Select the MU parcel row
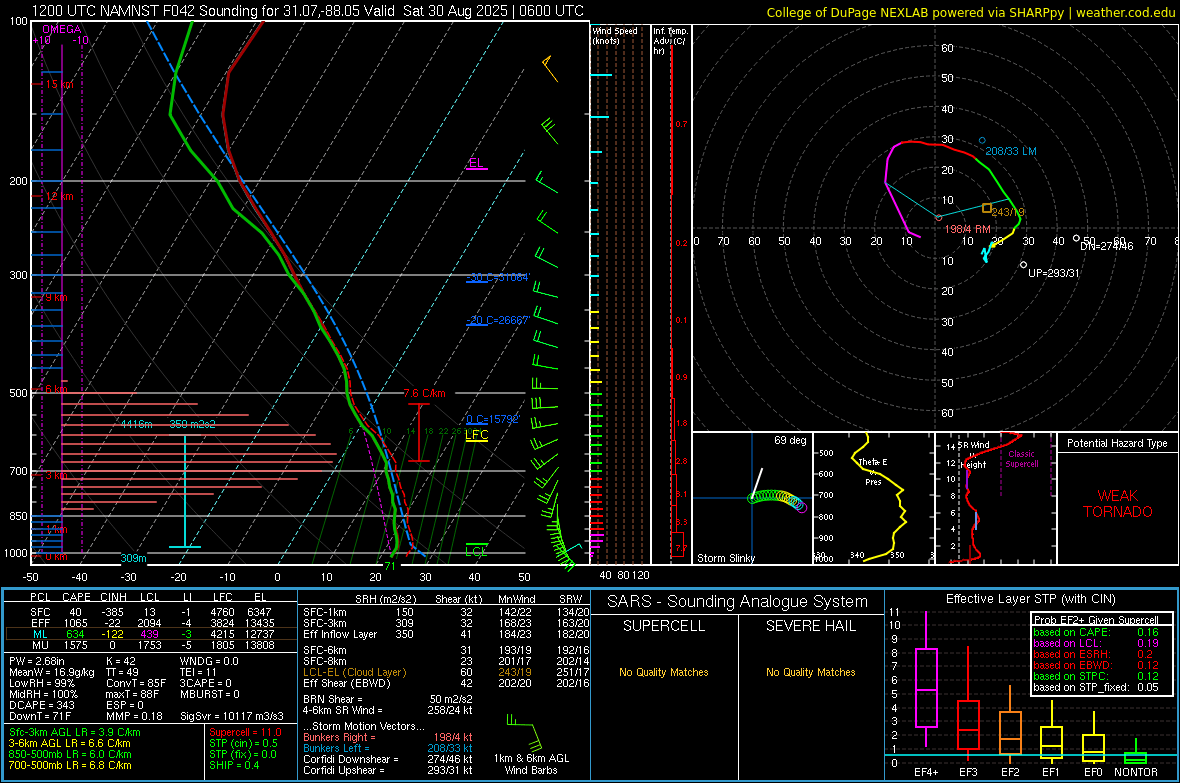 pyautogui.click(x=150, y=645)
